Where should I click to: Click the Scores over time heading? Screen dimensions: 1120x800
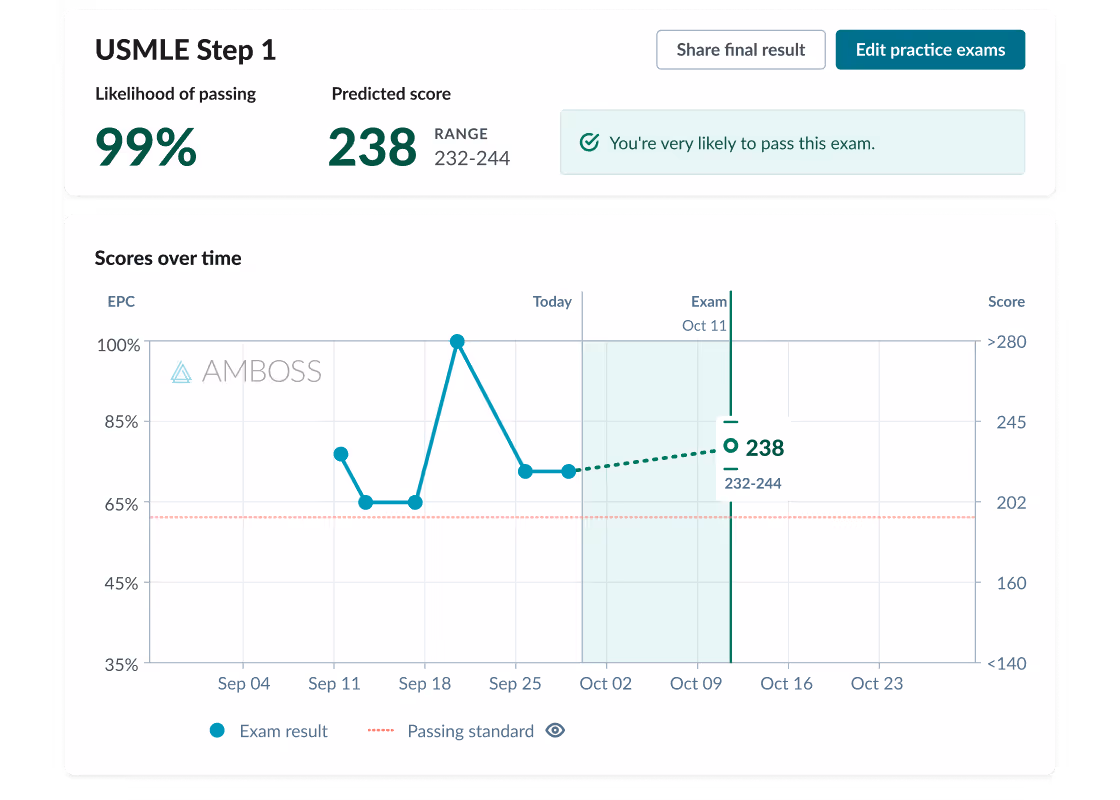click(168, 258)
